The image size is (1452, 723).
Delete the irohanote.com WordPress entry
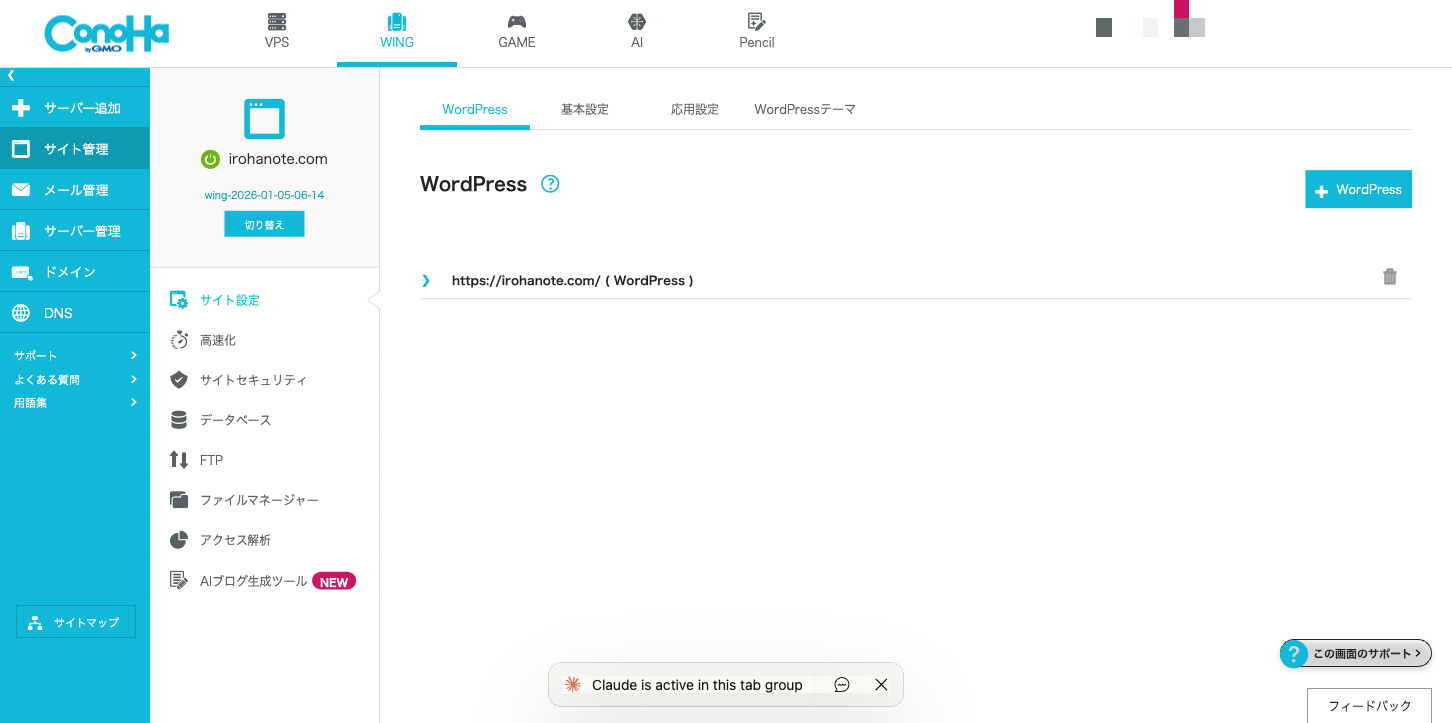pos(1389,277)
